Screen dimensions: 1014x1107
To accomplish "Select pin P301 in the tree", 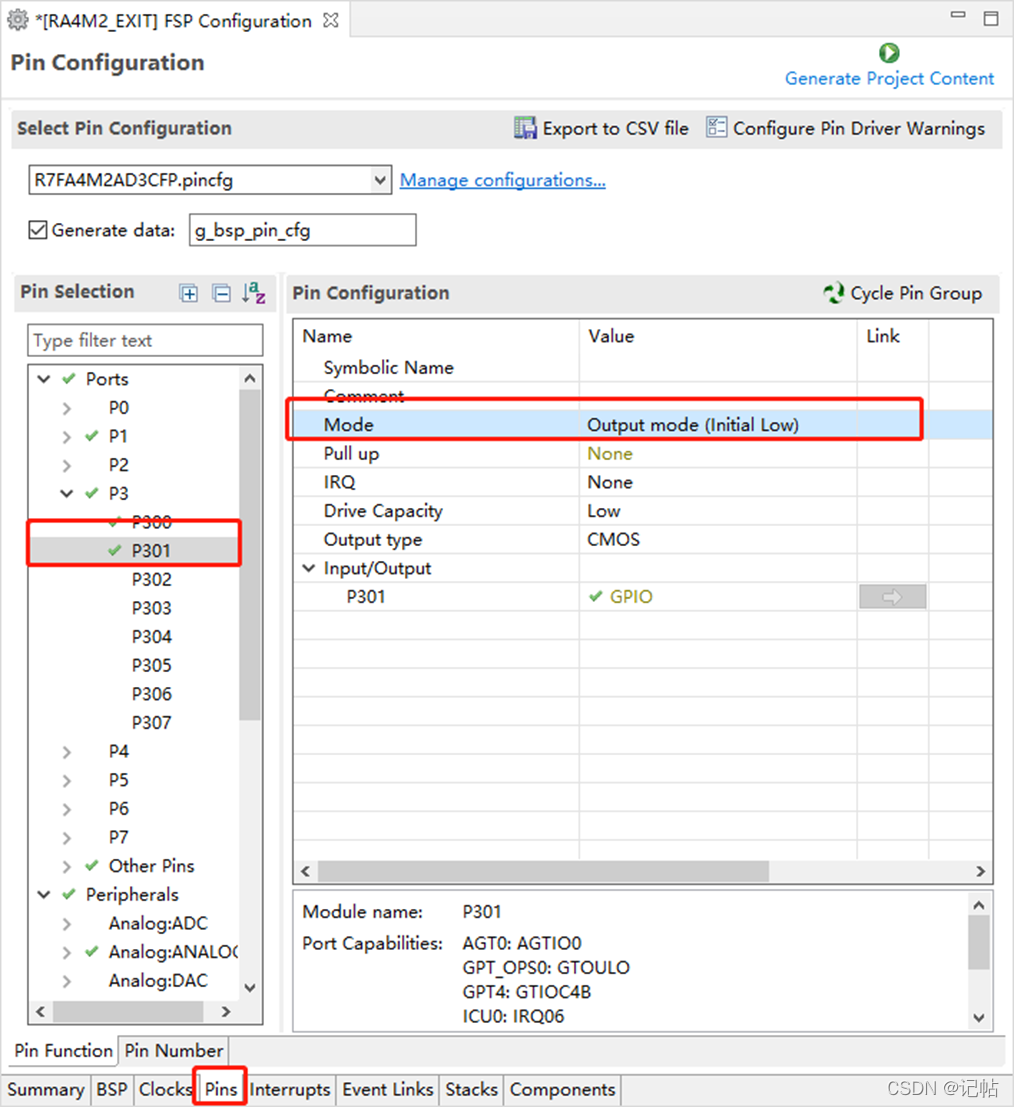I will [x=150, y=551].
